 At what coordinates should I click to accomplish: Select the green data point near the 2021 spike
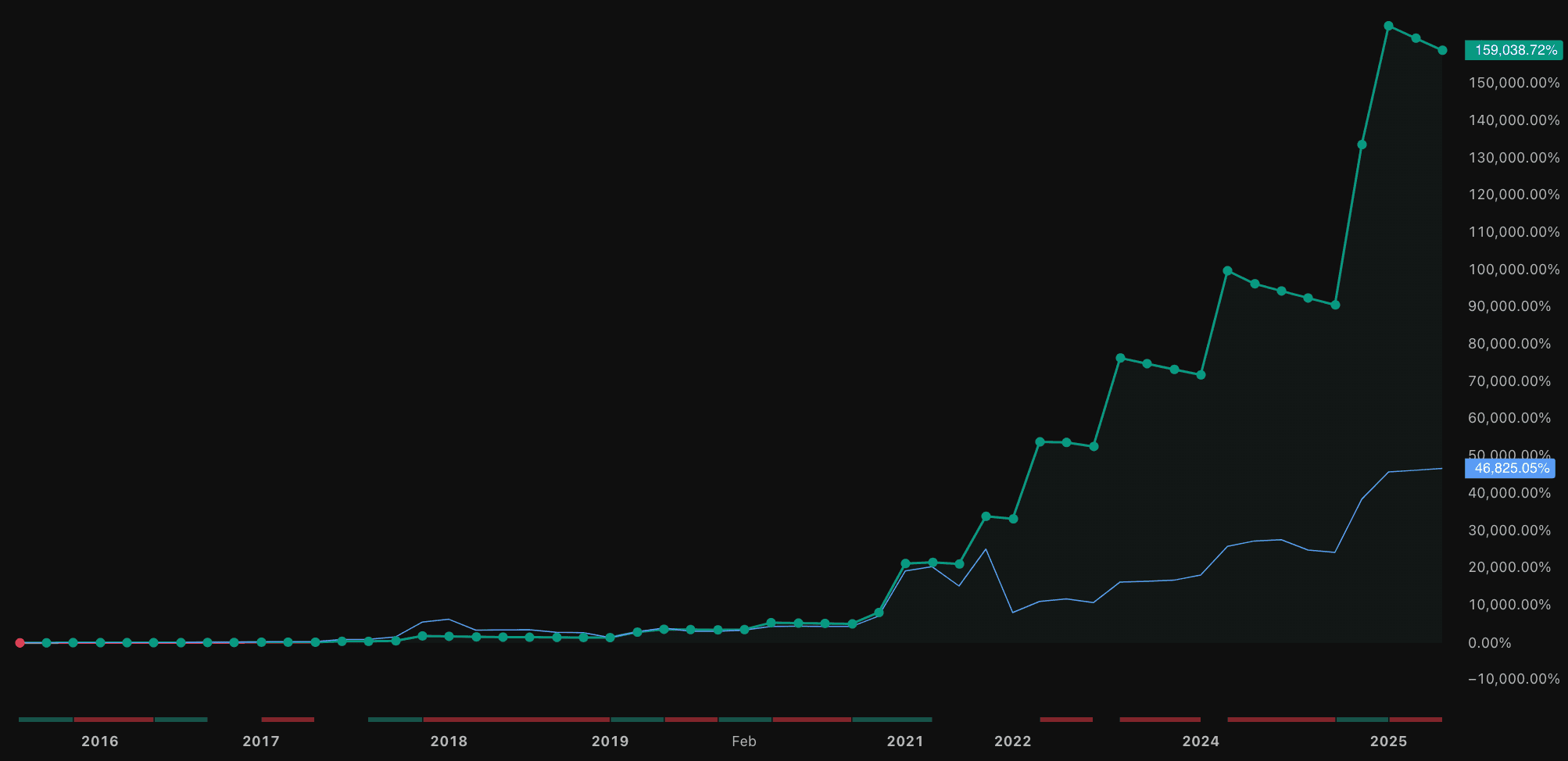pos(906,562)
